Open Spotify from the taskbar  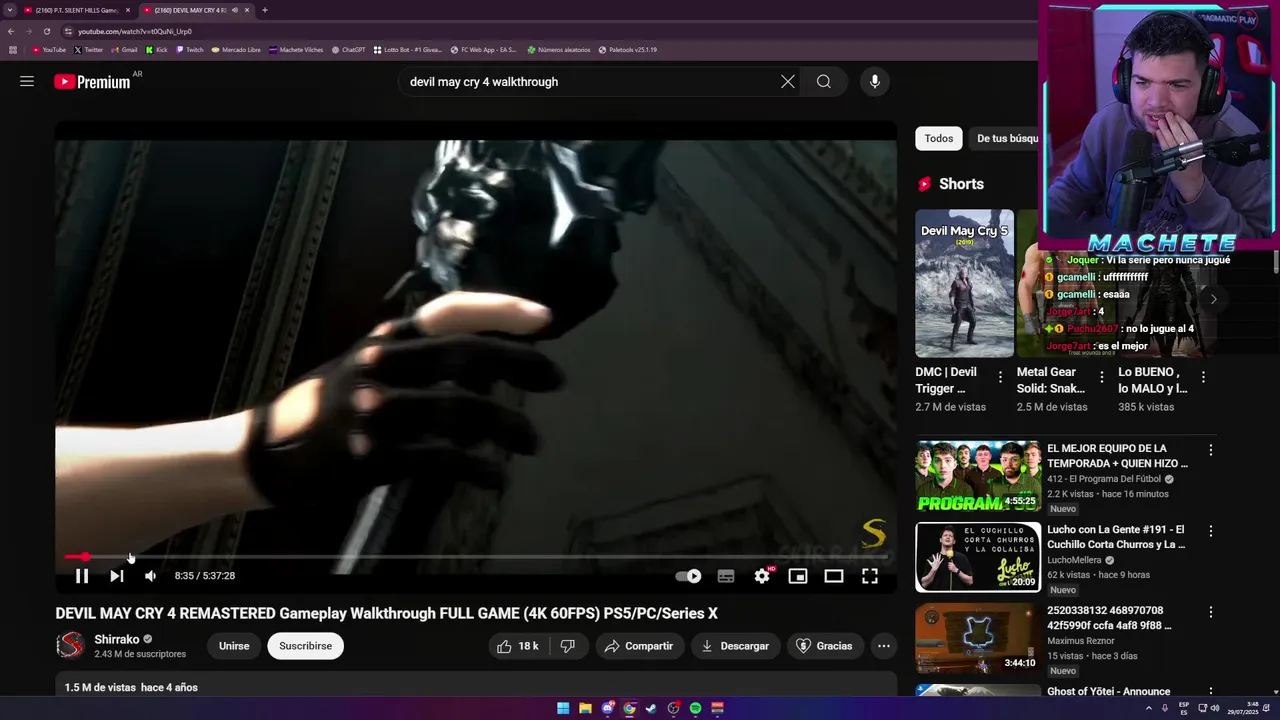[x=695, y=708]
